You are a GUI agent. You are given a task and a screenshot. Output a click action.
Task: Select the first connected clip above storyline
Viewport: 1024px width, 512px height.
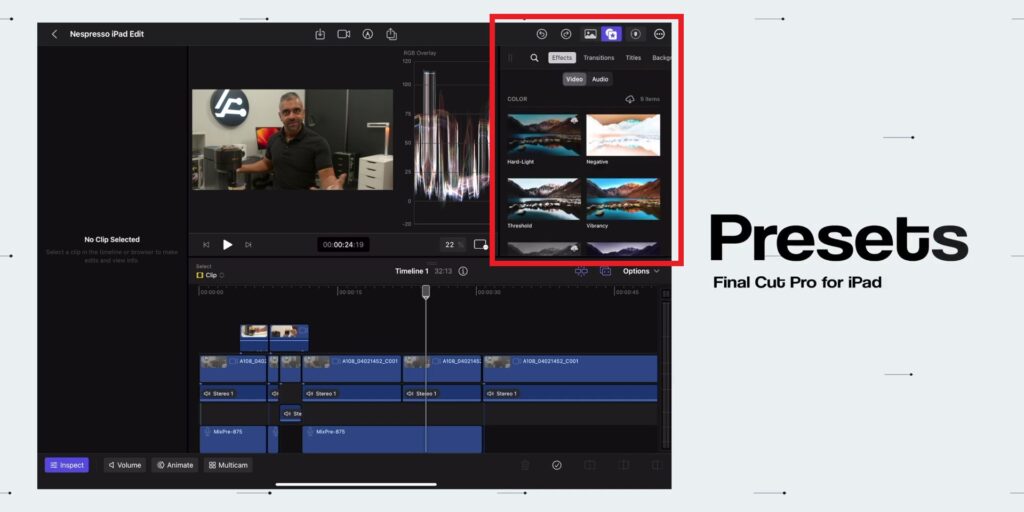(254, 338)
